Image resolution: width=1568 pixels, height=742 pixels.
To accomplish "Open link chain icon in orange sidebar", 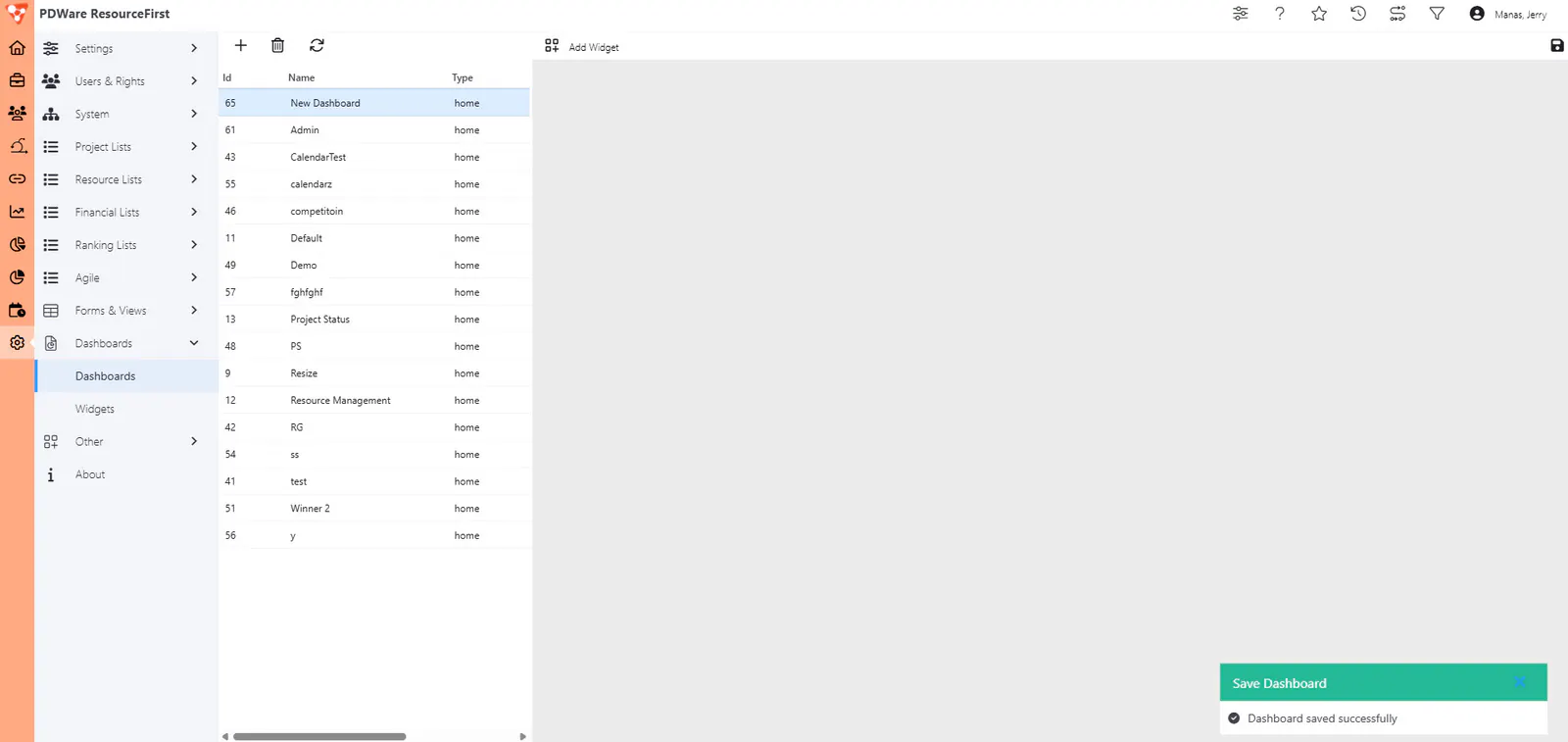I will [17, 179].
